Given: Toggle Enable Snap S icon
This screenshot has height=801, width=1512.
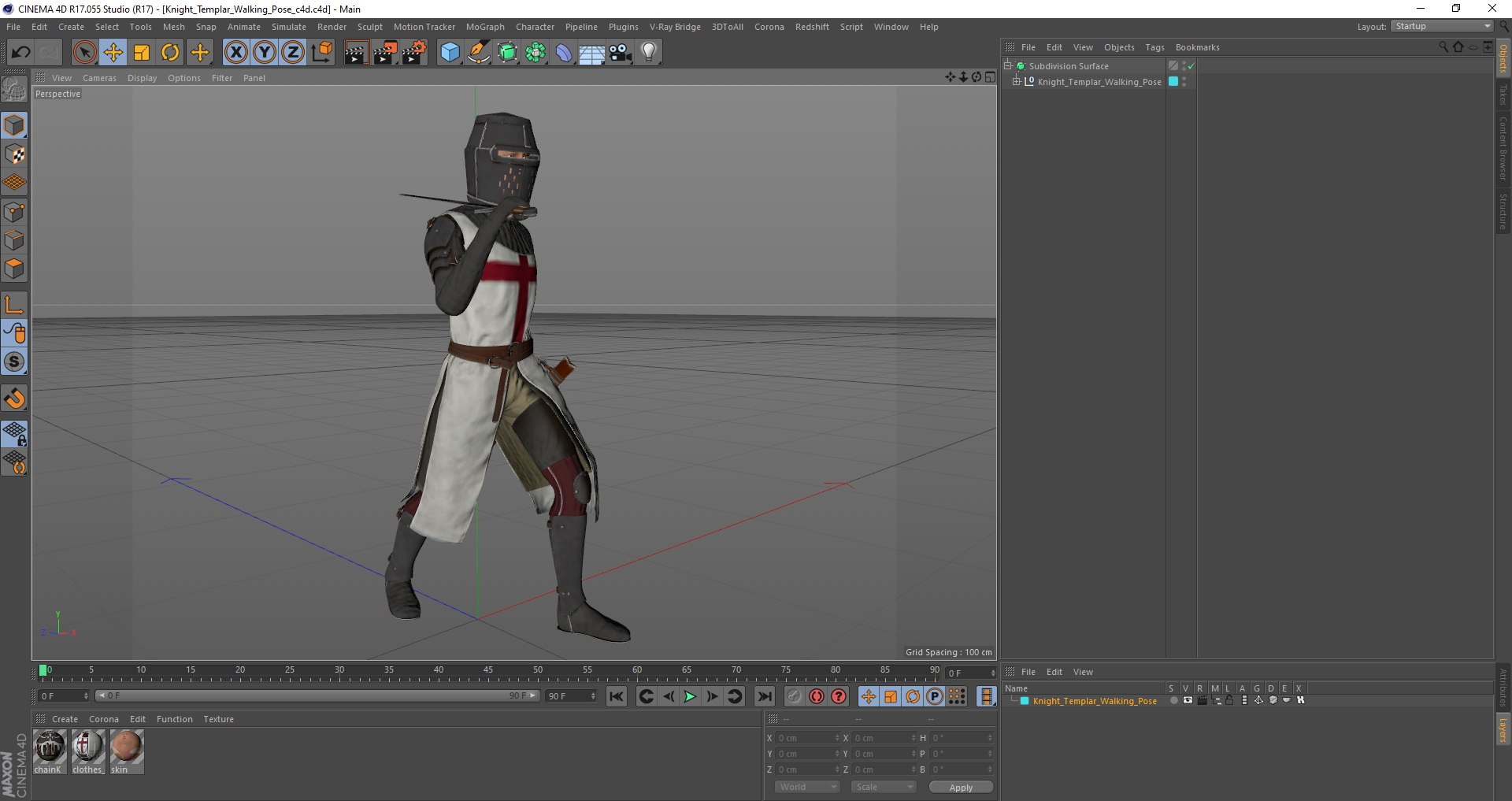Looking at the screenshot, I should click(x=14, y=362).
